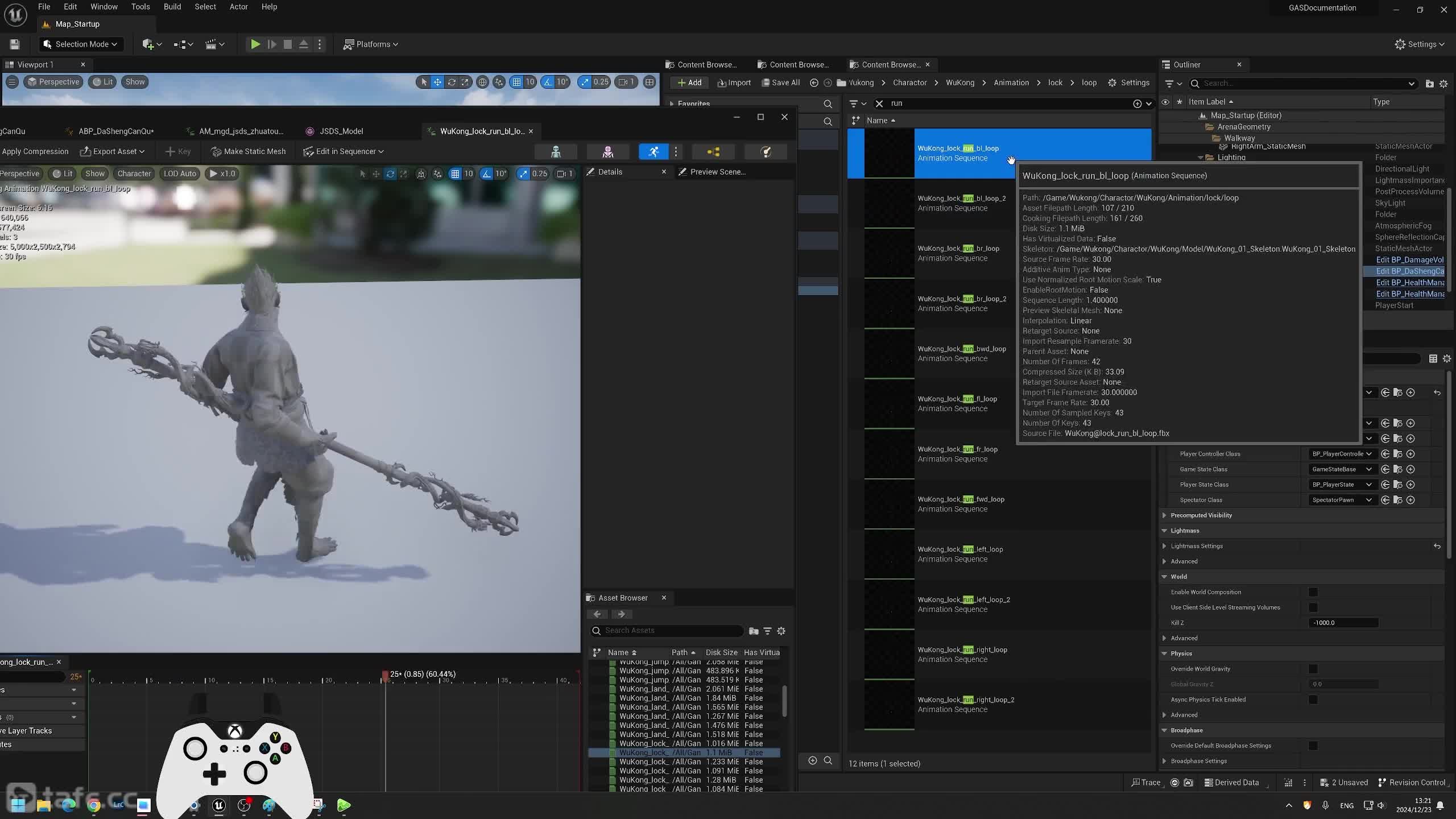Viewport: 1456px width, 819px height.
Task: Click the Animation breadcrumb folder
Action: [x=1011, y=83]
